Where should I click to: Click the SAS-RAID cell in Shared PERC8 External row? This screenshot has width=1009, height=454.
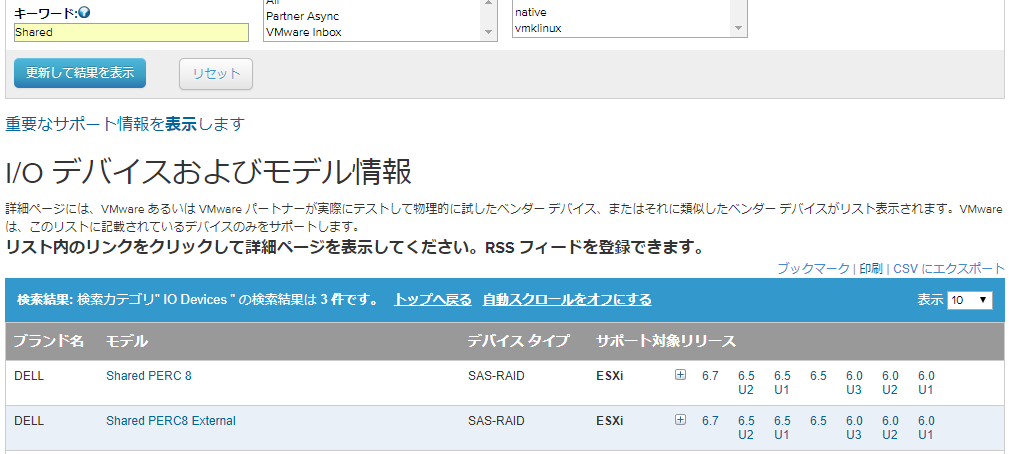tap(496, 421)
